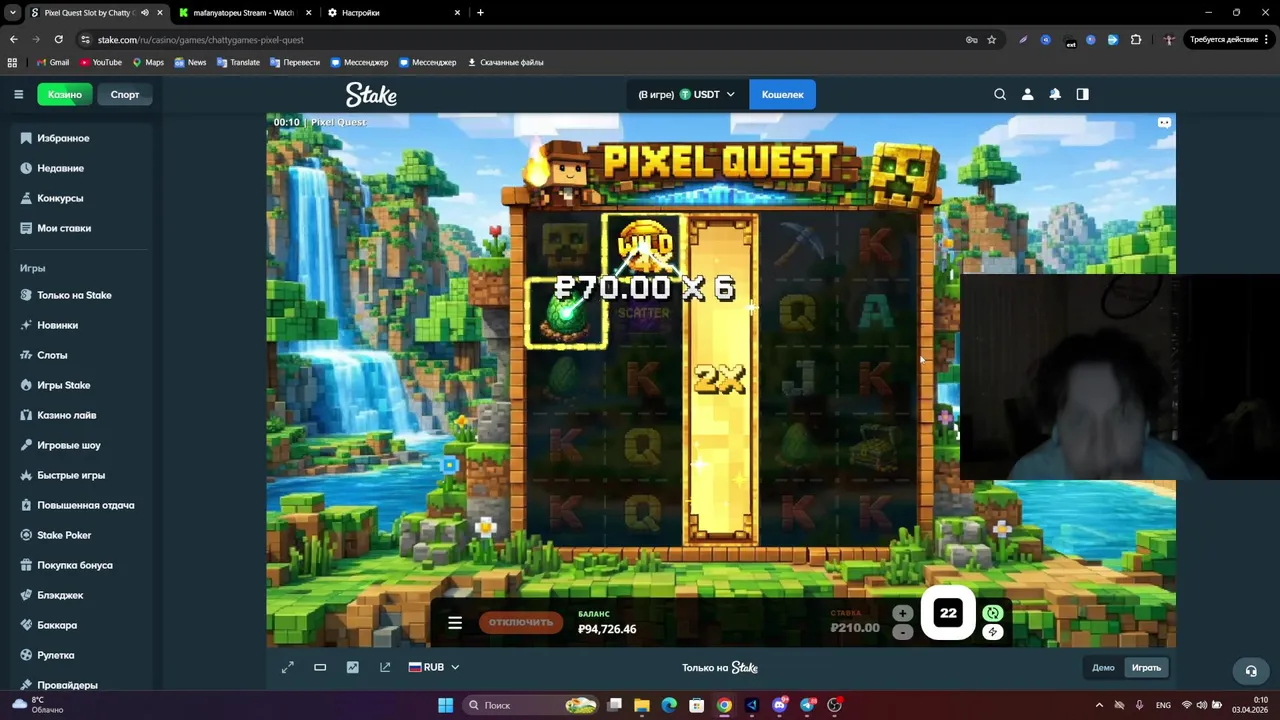Switch to Играть mode

(1146, 667)
